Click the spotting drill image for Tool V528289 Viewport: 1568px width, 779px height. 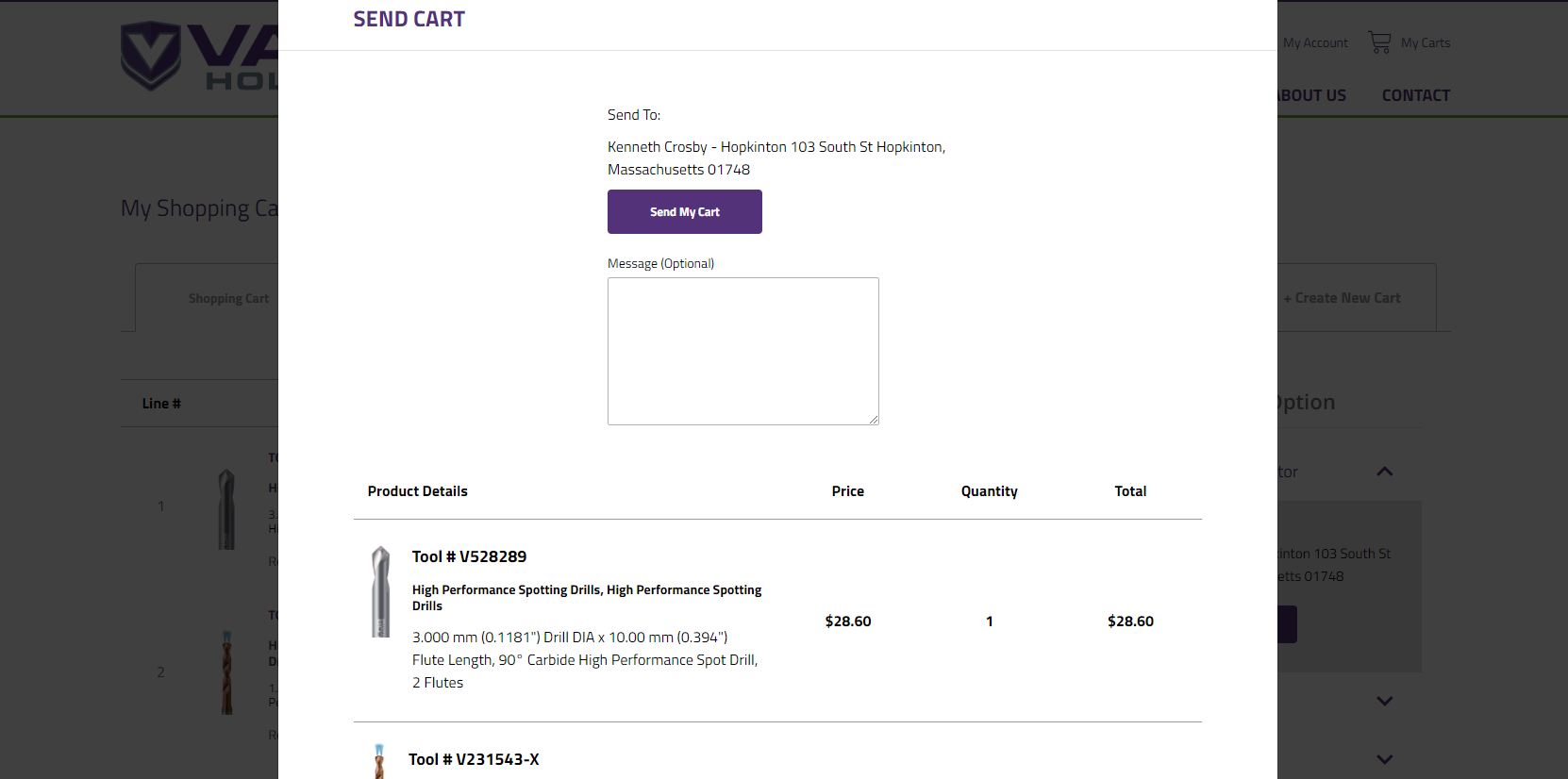(x=380, y=592)
